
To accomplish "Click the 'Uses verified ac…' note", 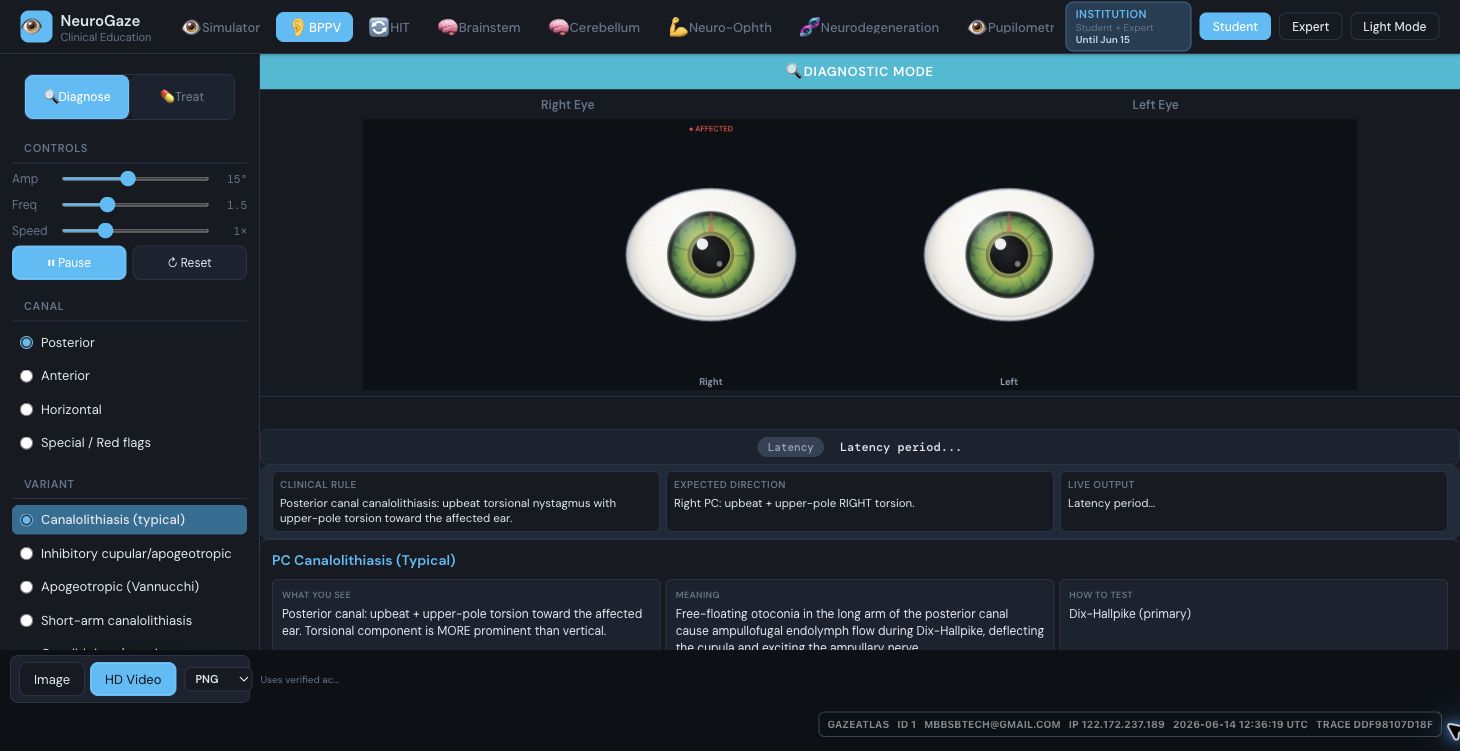I will (299, 680).
